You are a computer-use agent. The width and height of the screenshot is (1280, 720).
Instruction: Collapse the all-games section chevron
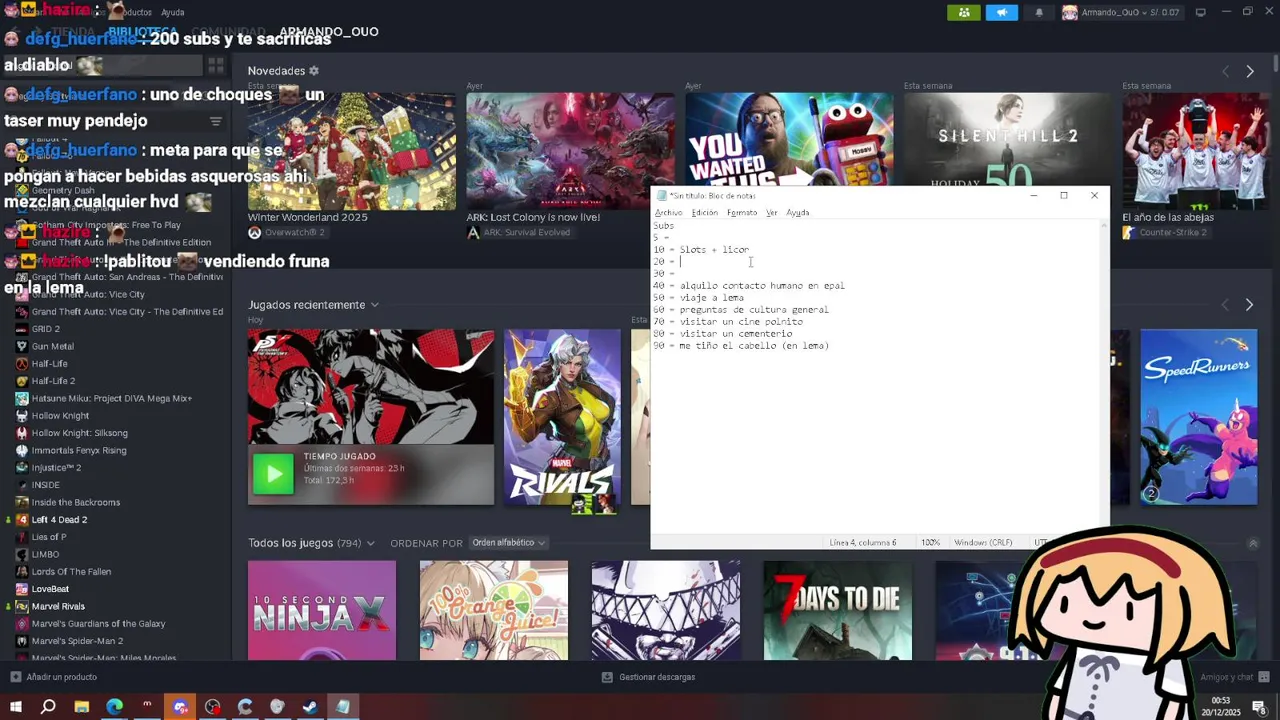pos(1253,543)
